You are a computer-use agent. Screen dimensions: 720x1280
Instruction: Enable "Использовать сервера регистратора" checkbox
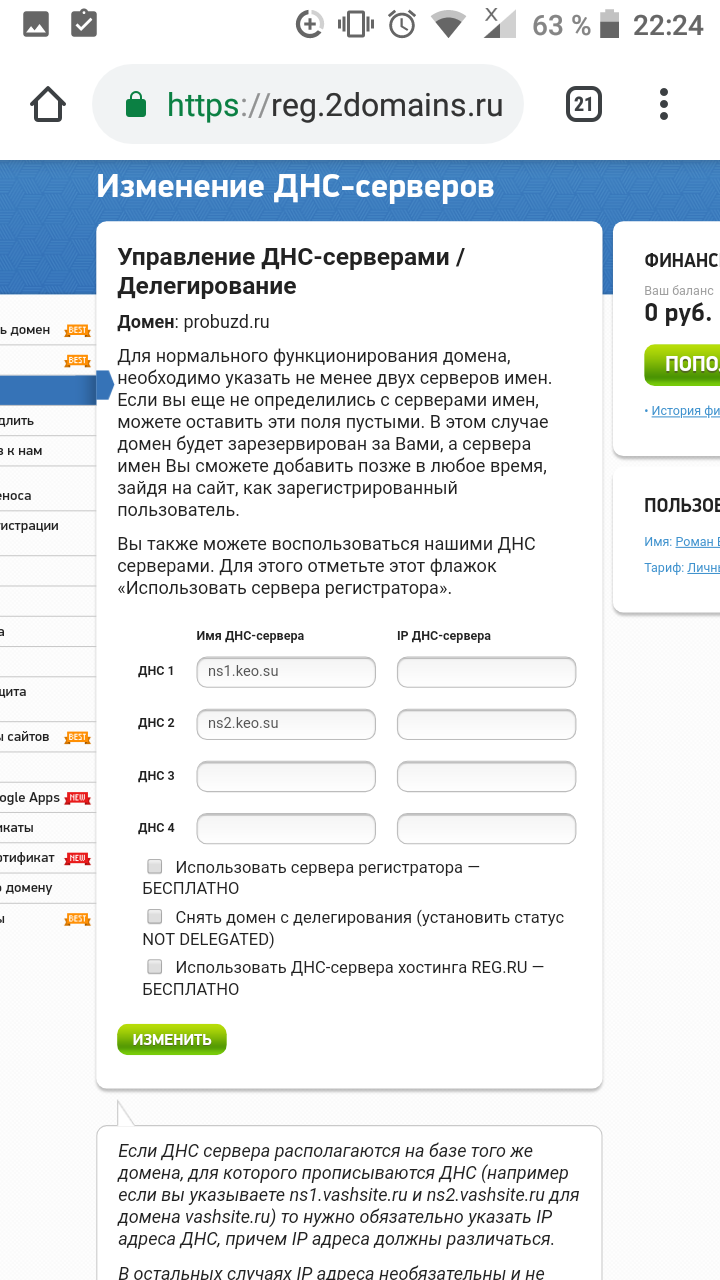click(x=155, y=866)
